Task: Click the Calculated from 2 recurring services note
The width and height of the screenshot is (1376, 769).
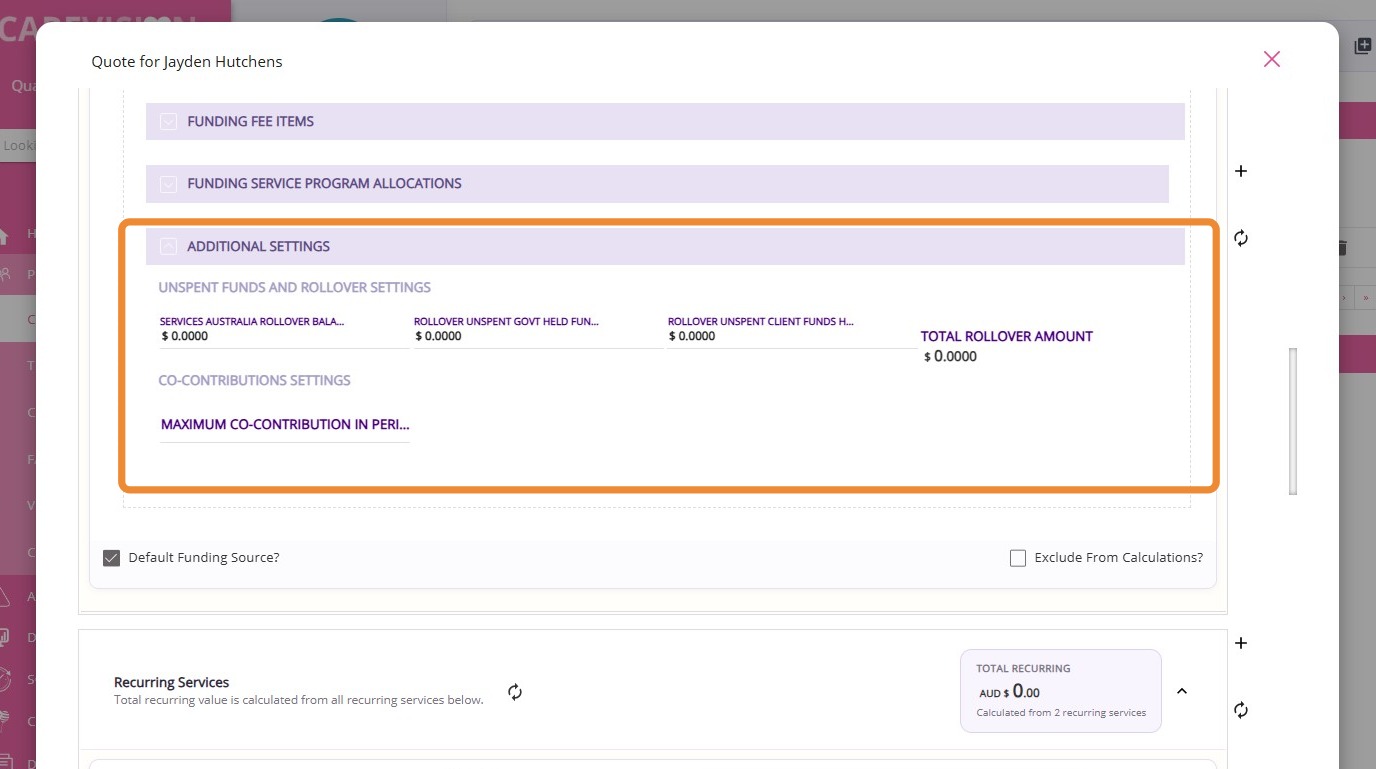Action: pos(1061,713)
